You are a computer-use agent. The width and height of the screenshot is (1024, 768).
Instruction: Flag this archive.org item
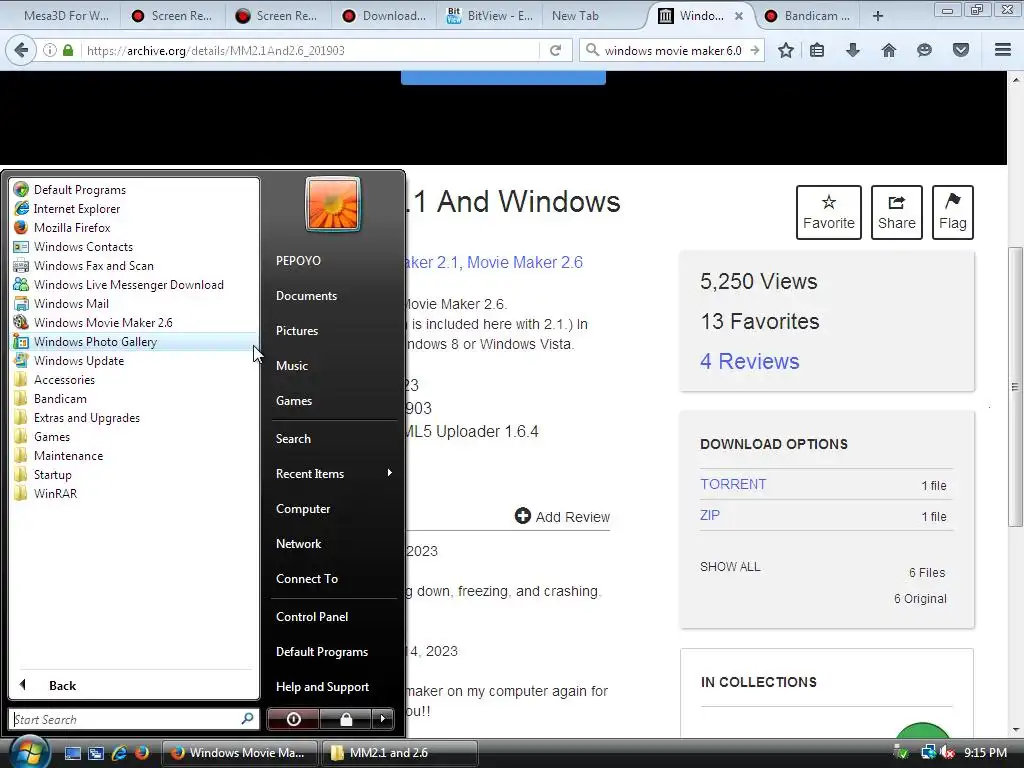pyautogui.click(x=953, y=212)
